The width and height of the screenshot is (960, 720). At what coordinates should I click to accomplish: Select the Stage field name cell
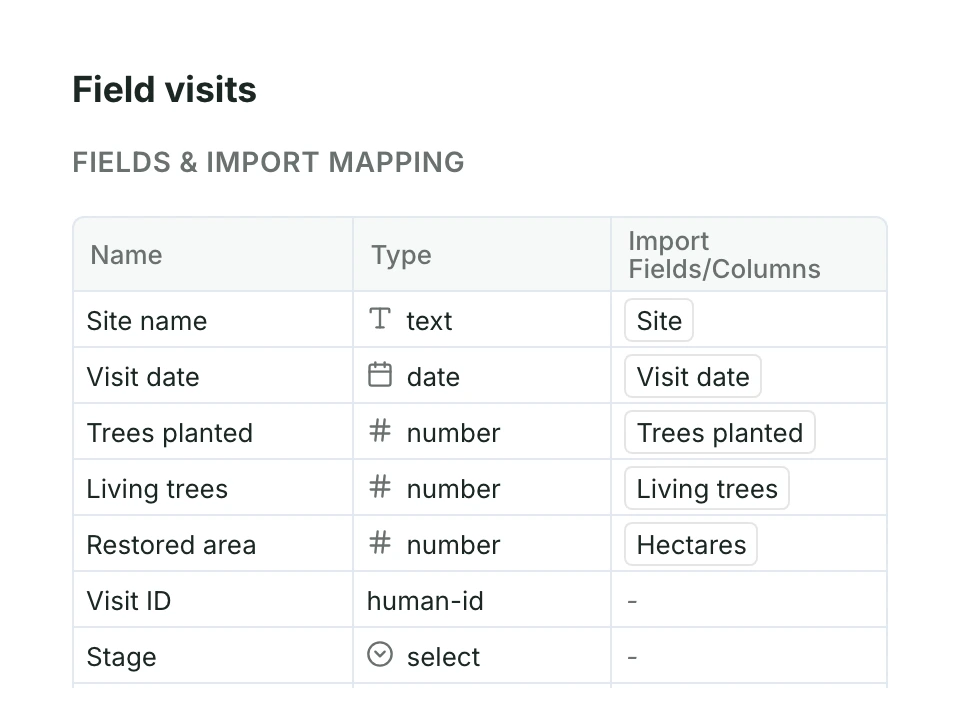tap(213, 656)
